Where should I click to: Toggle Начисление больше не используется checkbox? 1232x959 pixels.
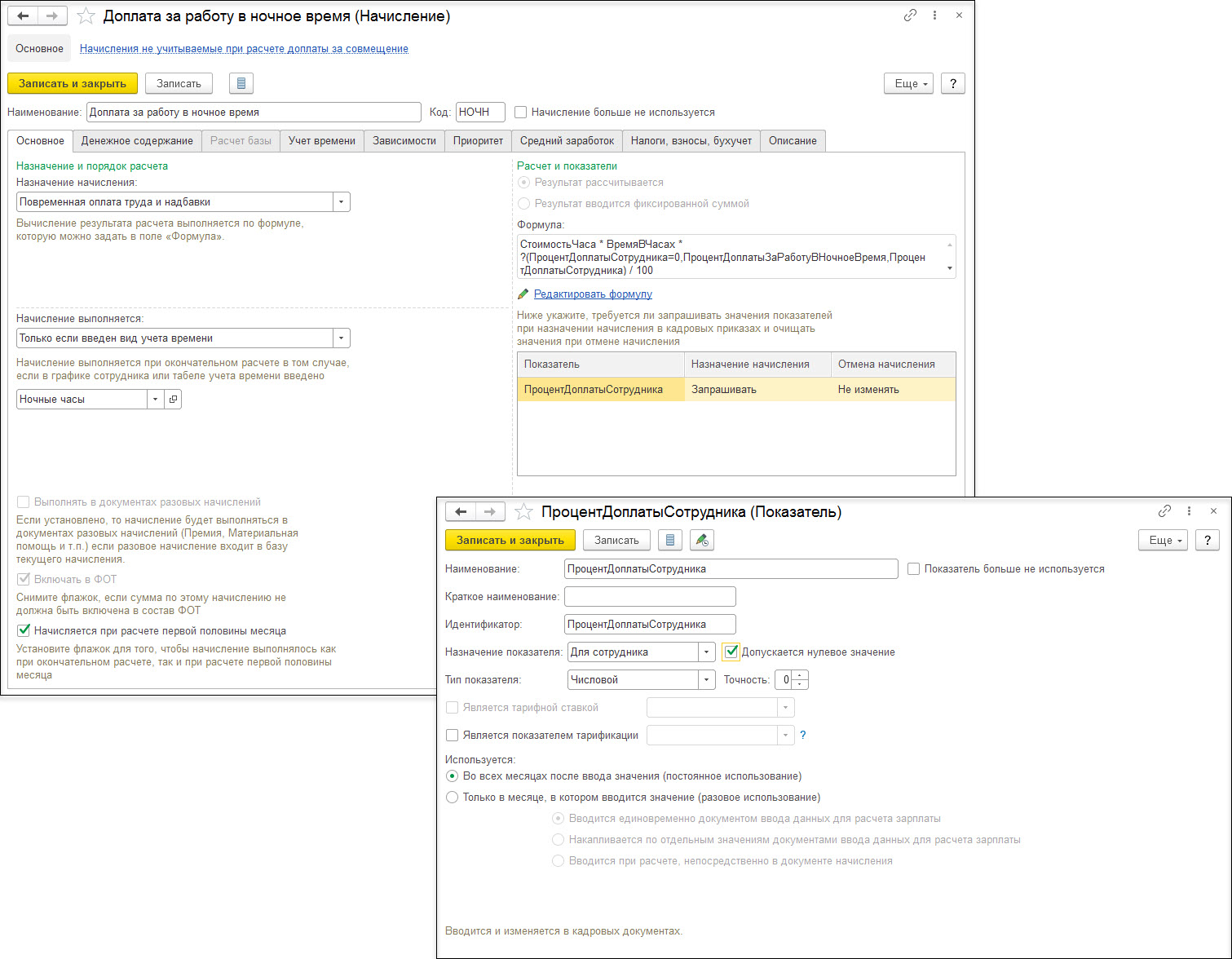(520, 112)
